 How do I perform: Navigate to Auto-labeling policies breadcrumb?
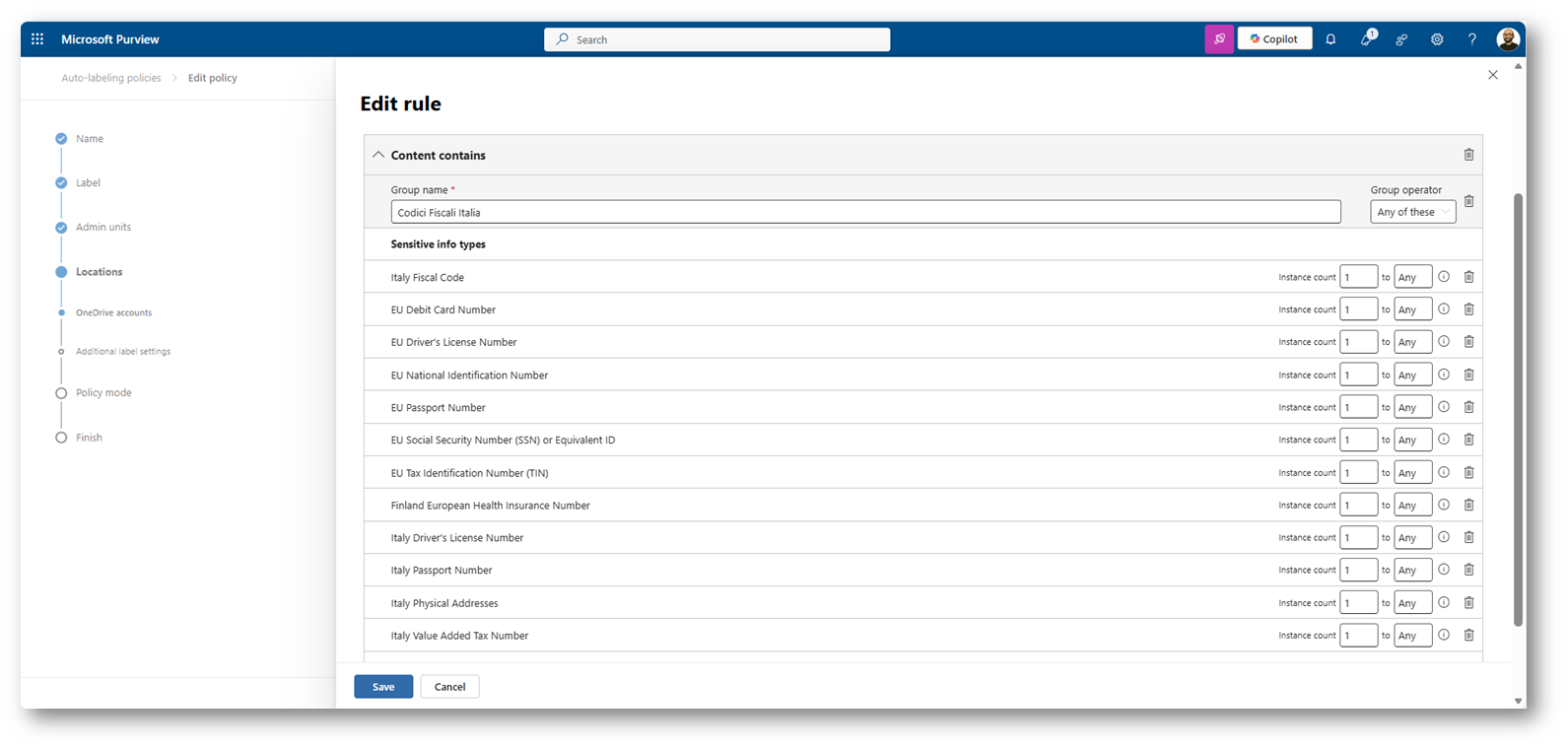tap(111, 78)
